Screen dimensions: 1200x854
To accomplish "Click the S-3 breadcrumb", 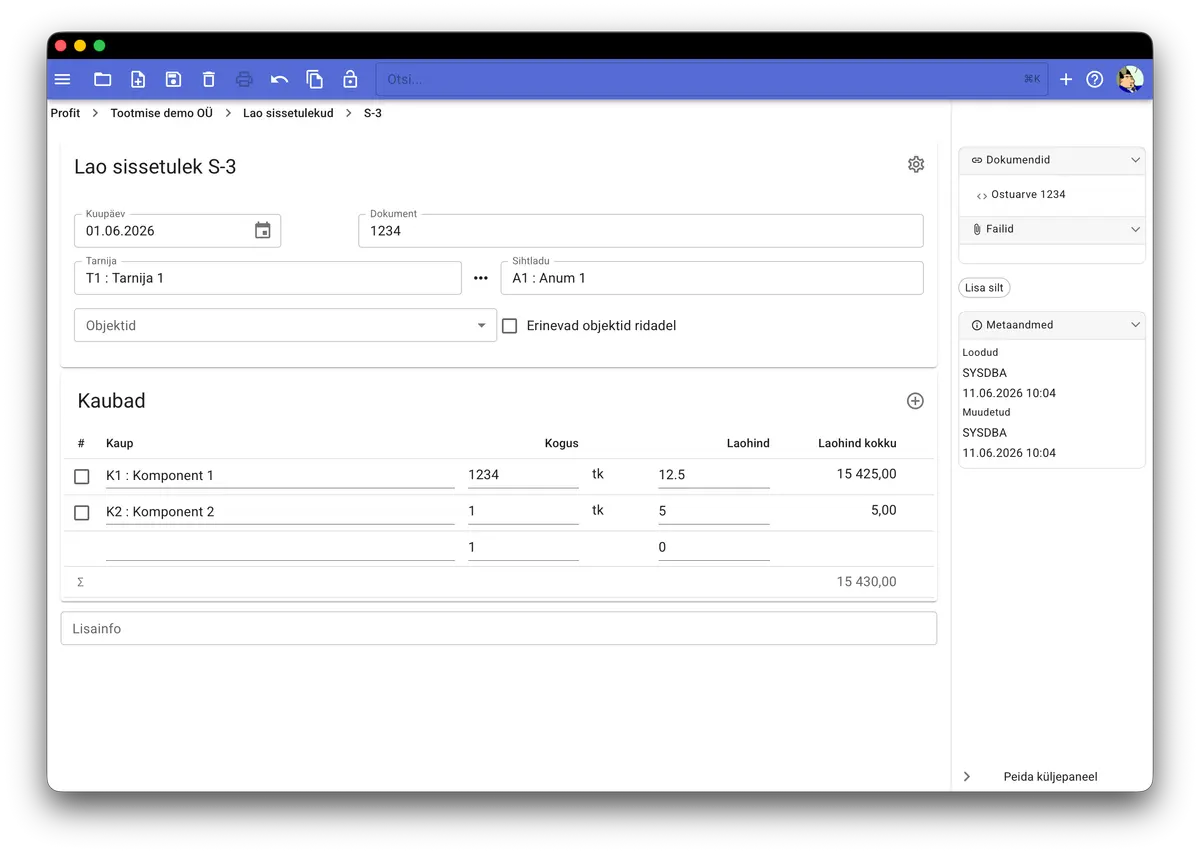I will [x=373, y=113].
